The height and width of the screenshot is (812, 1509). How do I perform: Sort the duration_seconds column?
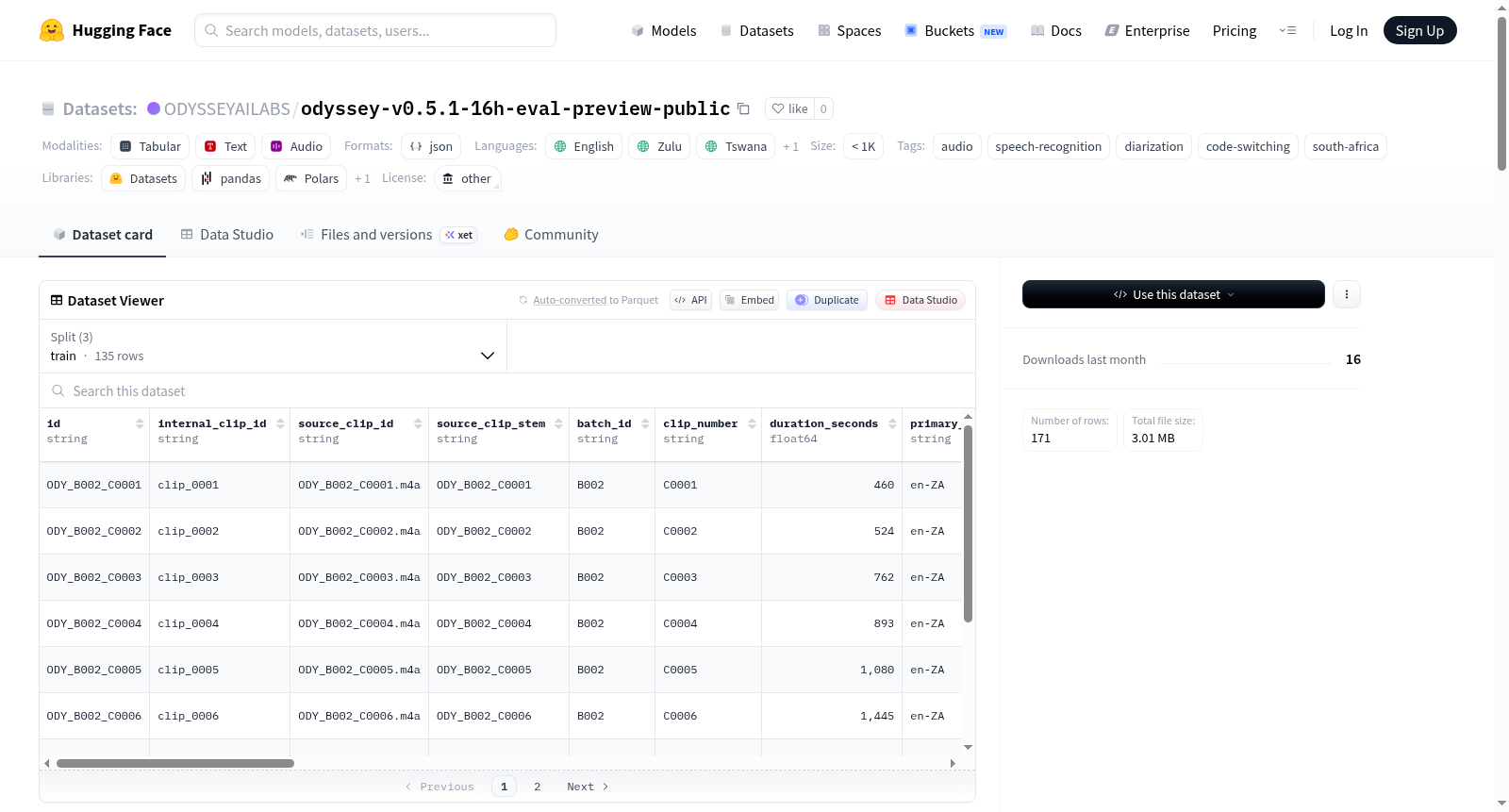tap(892, 423)
